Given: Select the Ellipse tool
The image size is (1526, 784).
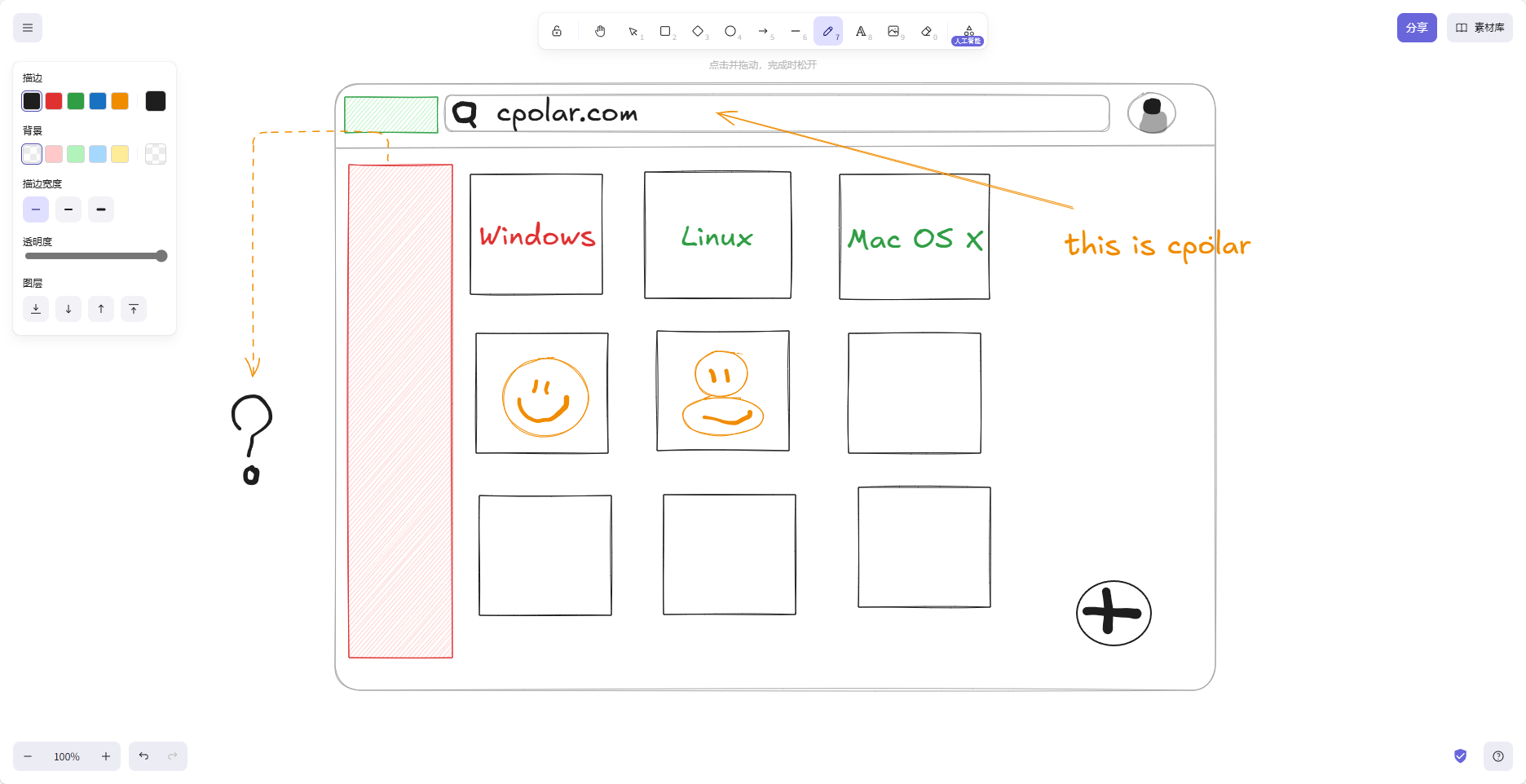Looking at the screenshot, I should (731, 31).
